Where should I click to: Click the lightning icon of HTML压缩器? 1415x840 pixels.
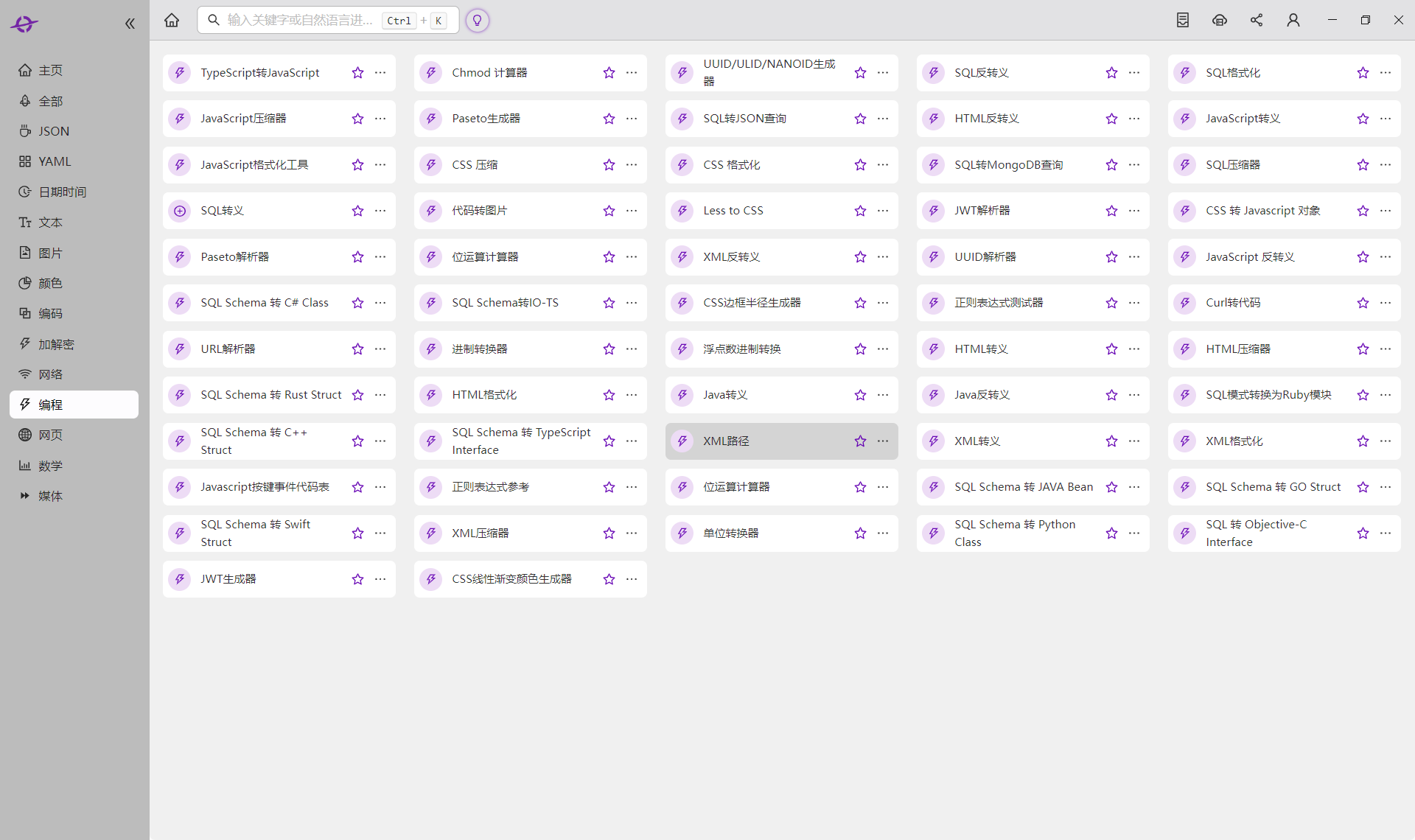pyautogui.click(x=1185, y=349)
